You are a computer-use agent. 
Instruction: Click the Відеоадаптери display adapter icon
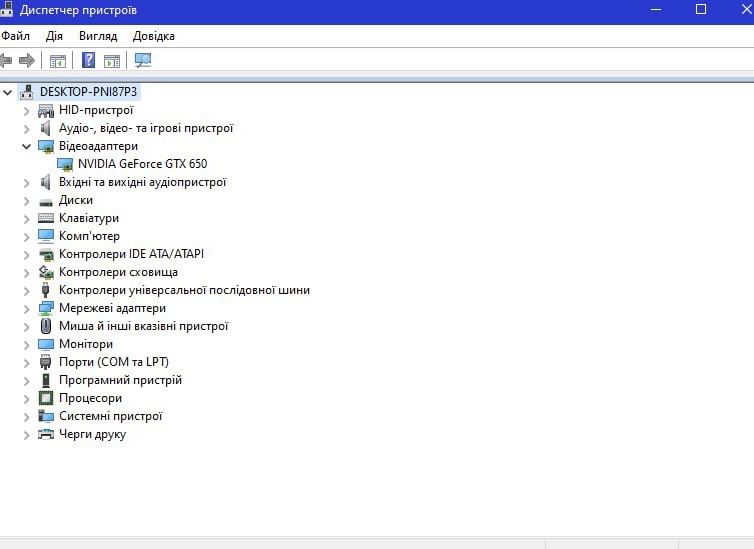46,147
